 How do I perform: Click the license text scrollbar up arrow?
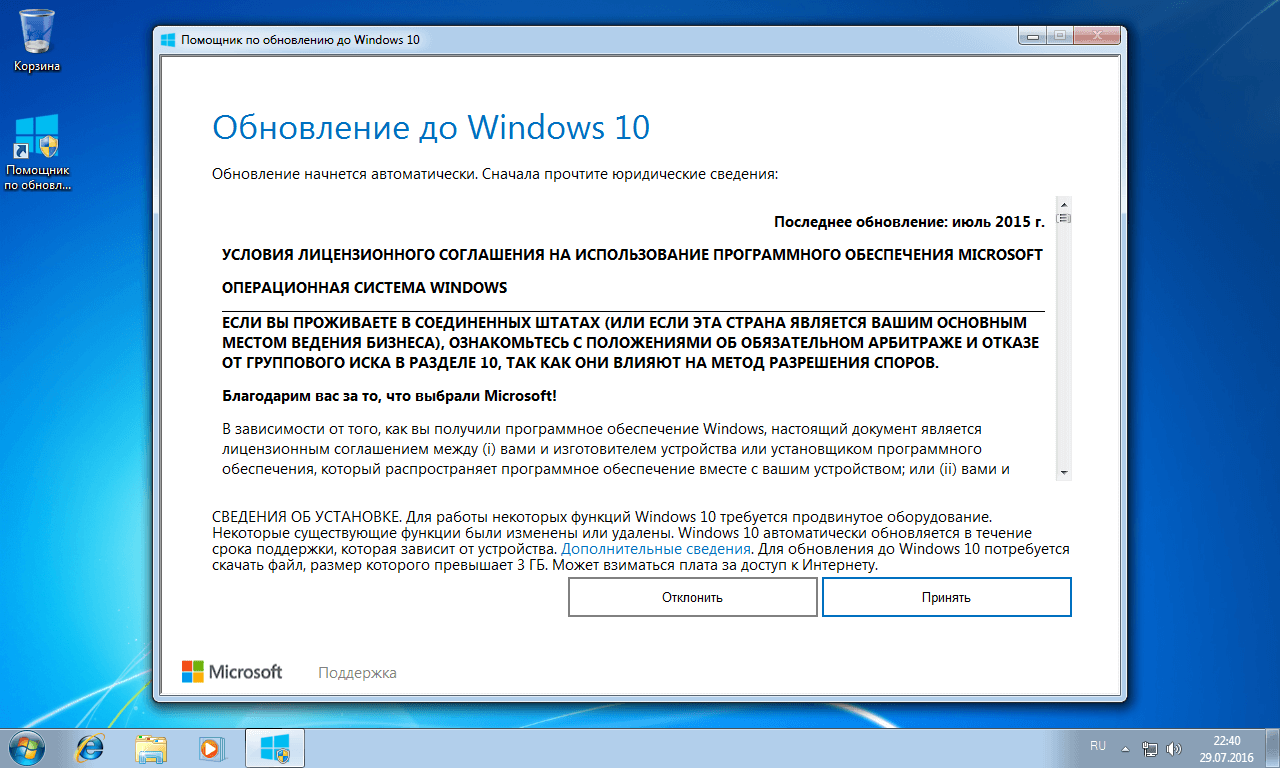[1064, 204]
